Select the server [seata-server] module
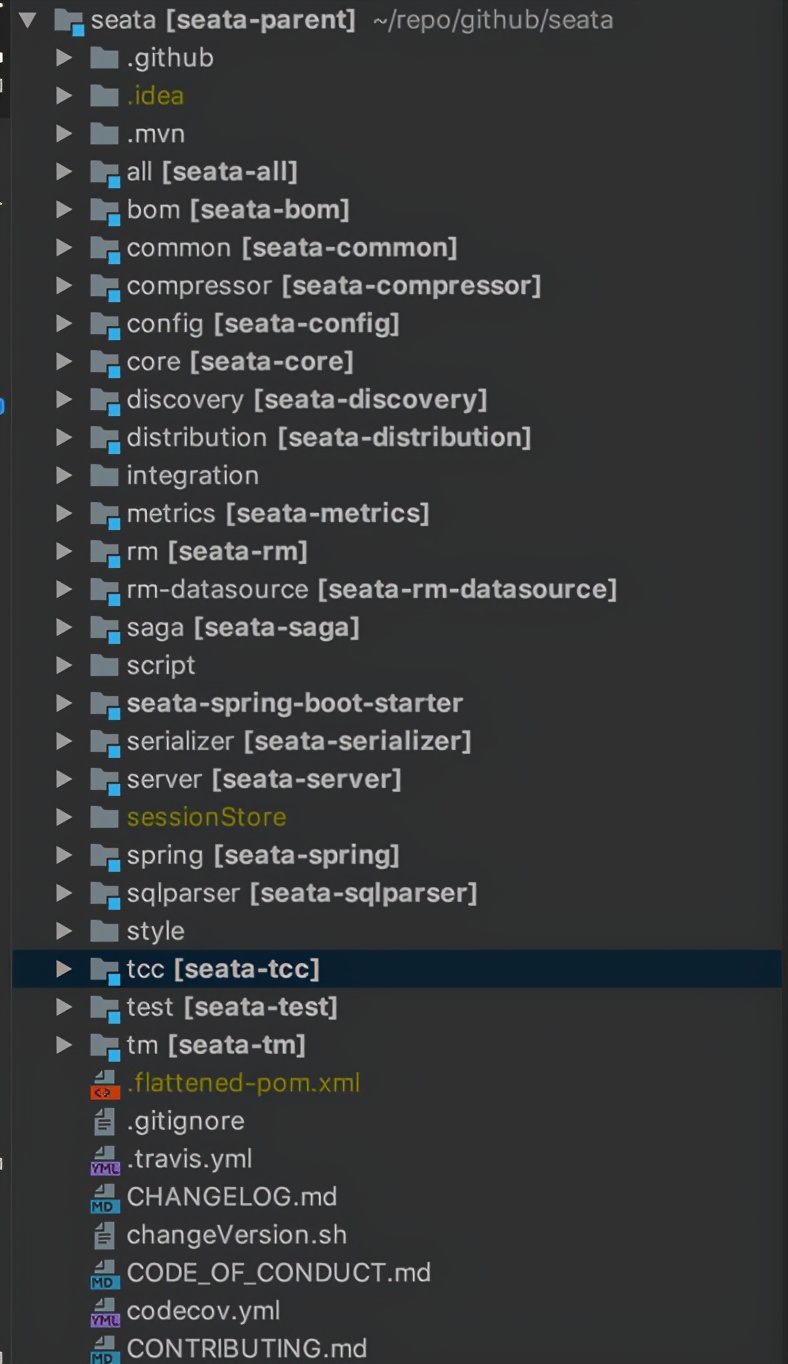The height and width of the screenshot is (1364, 788). click(263, 779)
